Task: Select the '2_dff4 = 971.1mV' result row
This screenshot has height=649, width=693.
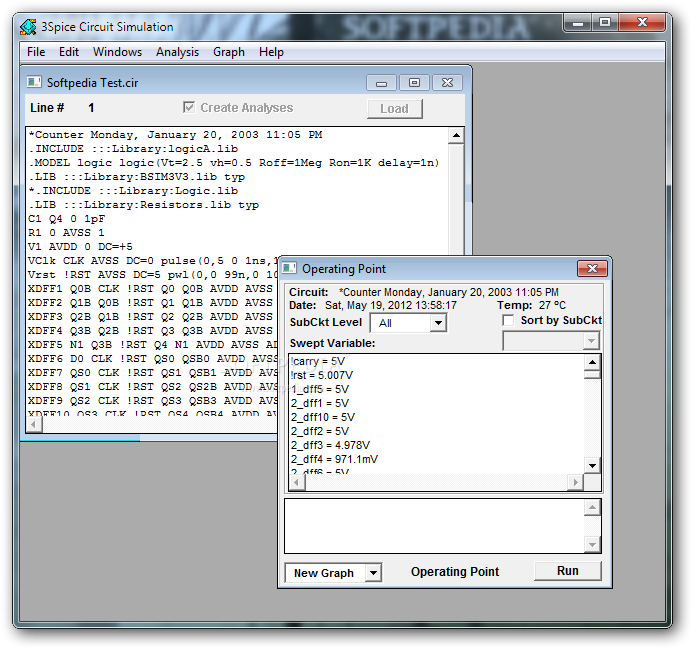Action: click(x=335, y=459)
